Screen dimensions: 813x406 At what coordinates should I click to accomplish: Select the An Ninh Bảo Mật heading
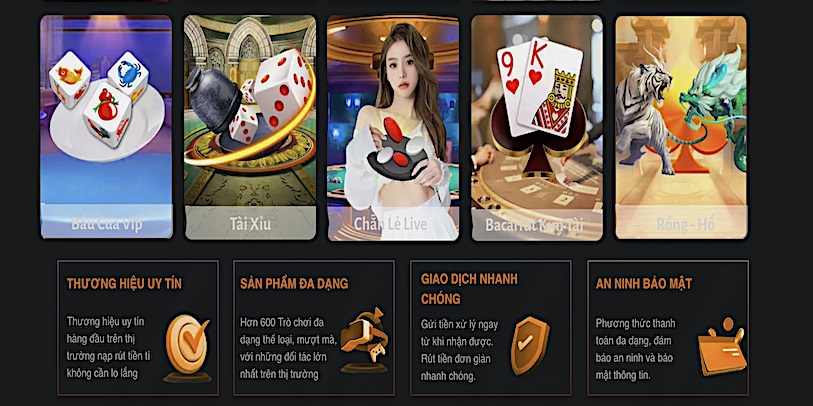click(643, 284)
